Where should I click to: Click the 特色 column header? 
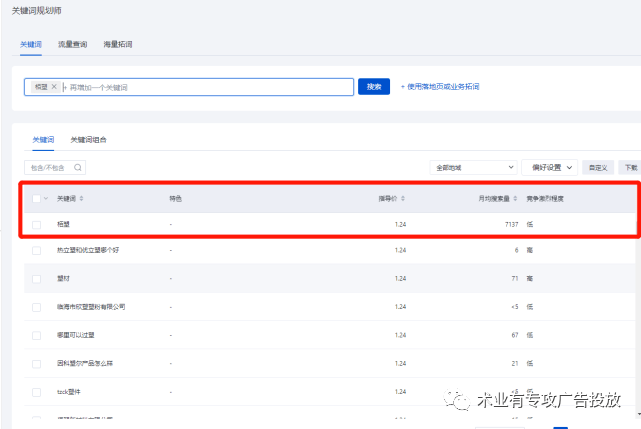175,198
